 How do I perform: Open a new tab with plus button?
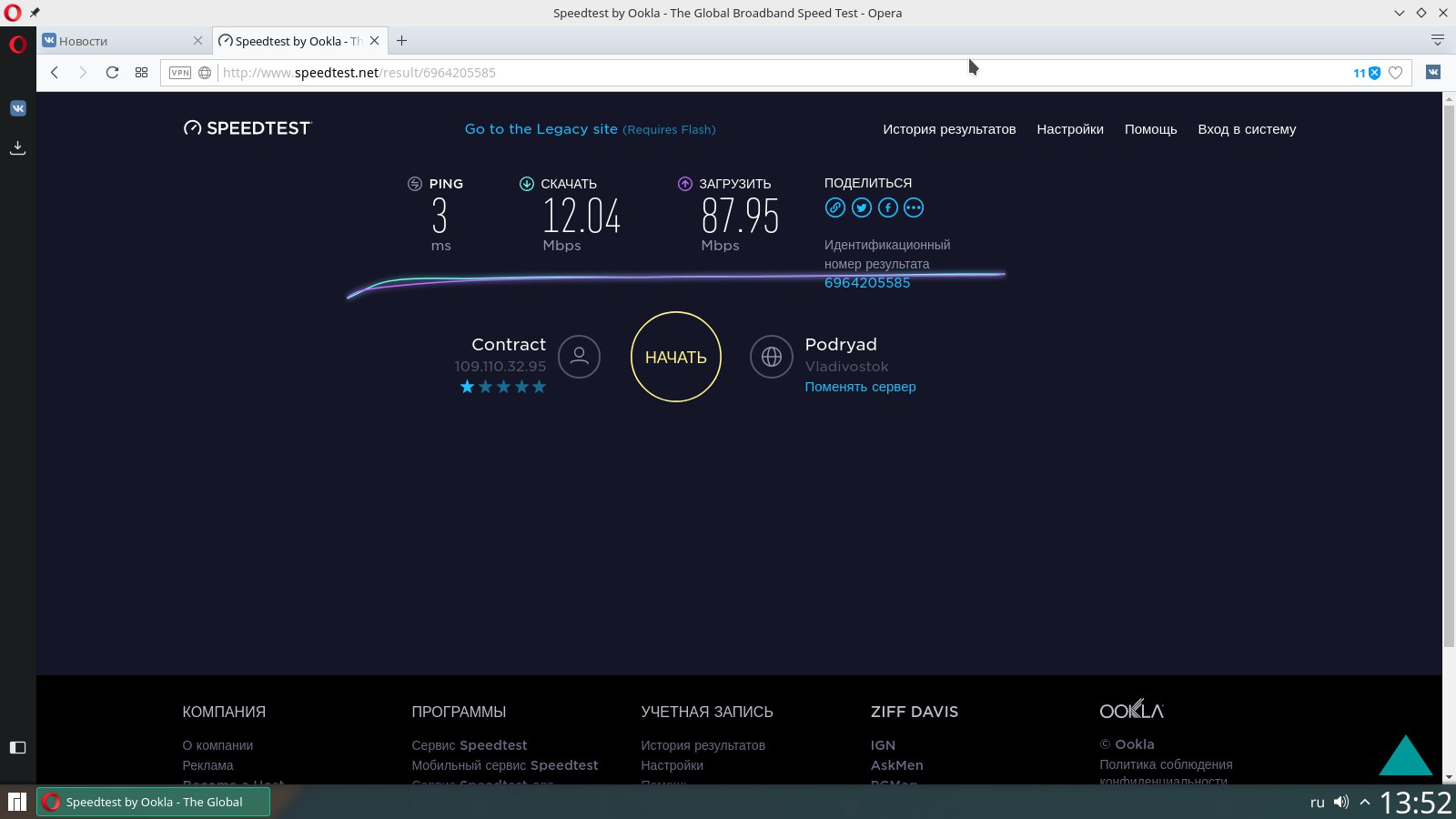[401, 41]
